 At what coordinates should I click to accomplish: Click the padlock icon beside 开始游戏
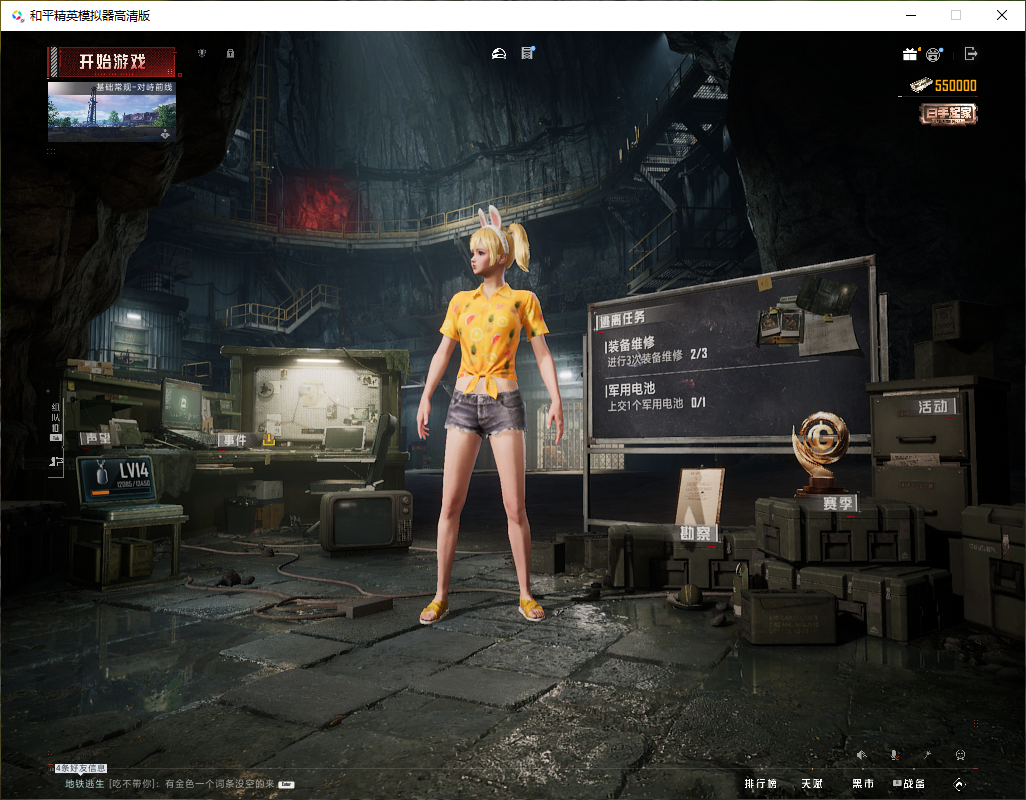tap(230, 54)
